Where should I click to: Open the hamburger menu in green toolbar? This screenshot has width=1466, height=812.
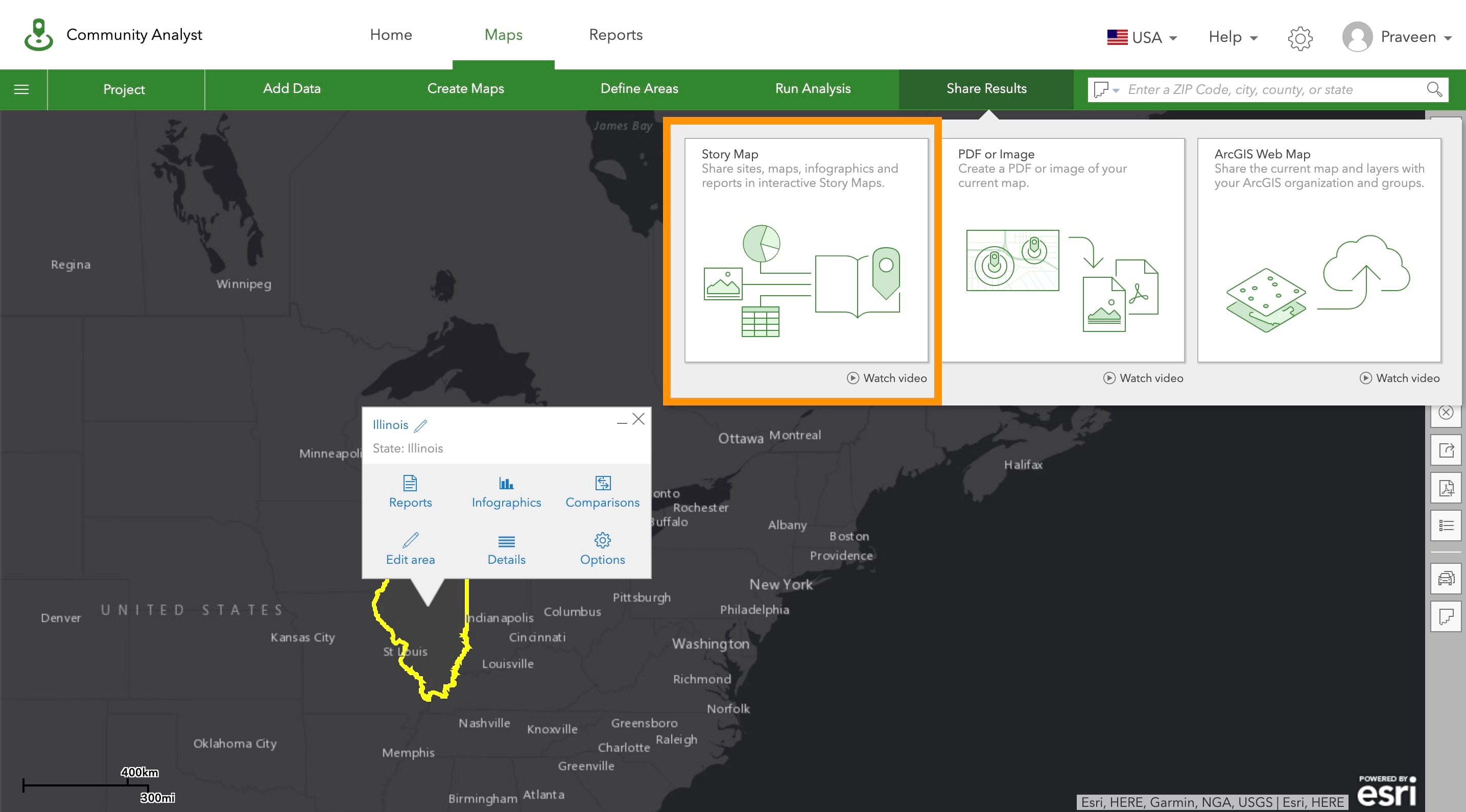tap(21, 89)
